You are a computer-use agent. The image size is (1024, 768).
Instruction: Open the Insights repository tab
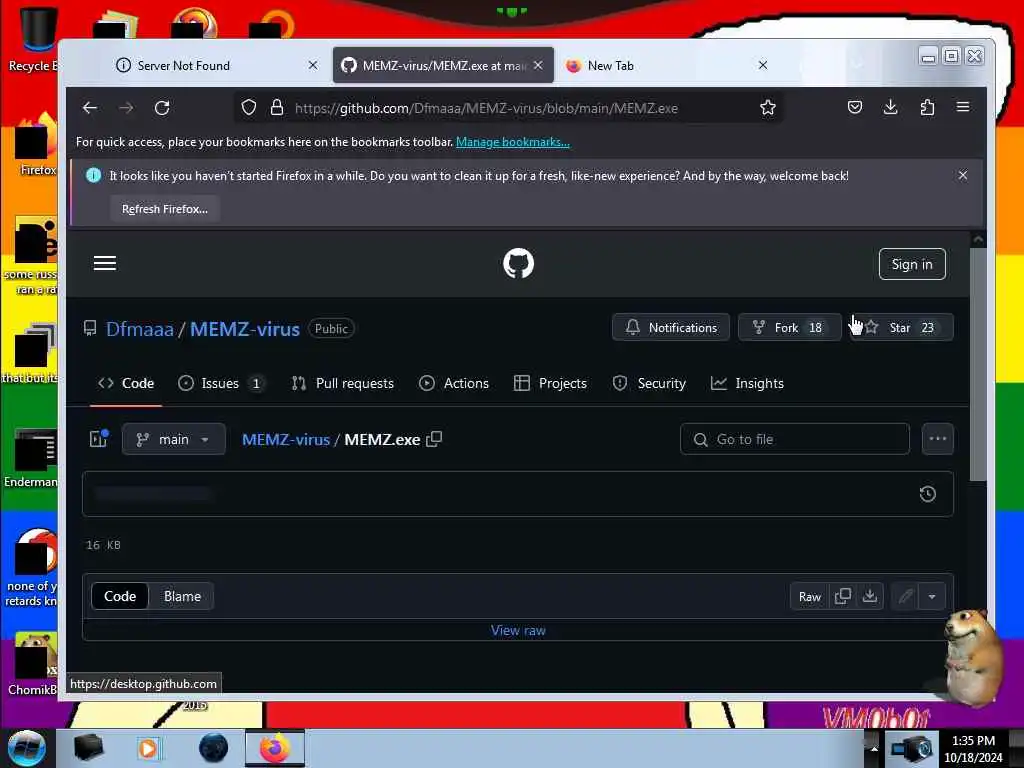[747, 383]
